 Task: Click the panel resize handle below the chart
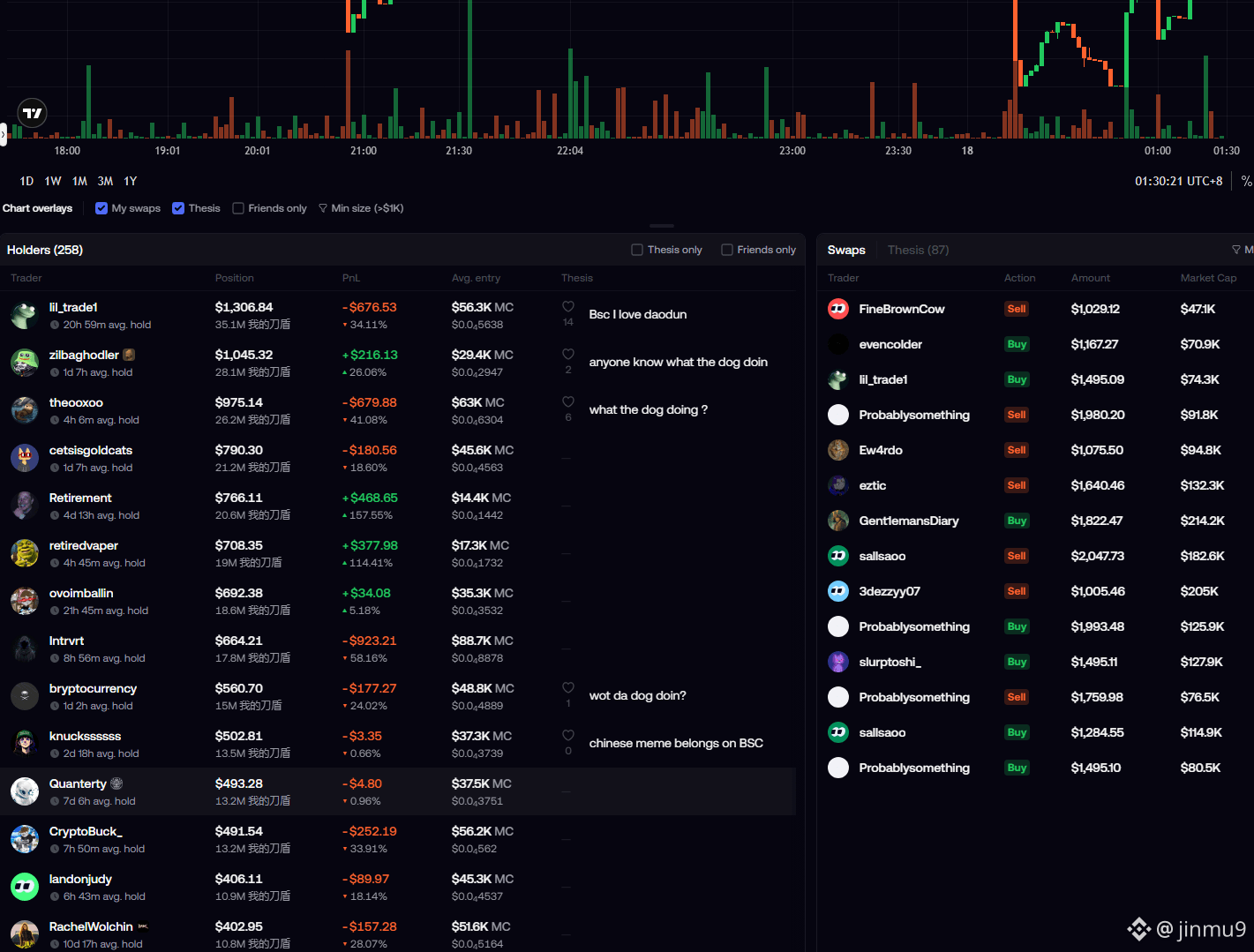662,226
